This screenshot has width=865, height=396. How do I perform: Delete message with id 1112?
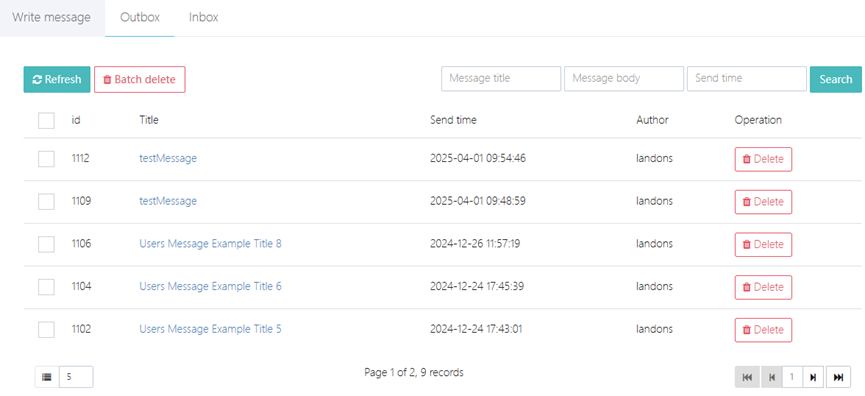[763, 159]
